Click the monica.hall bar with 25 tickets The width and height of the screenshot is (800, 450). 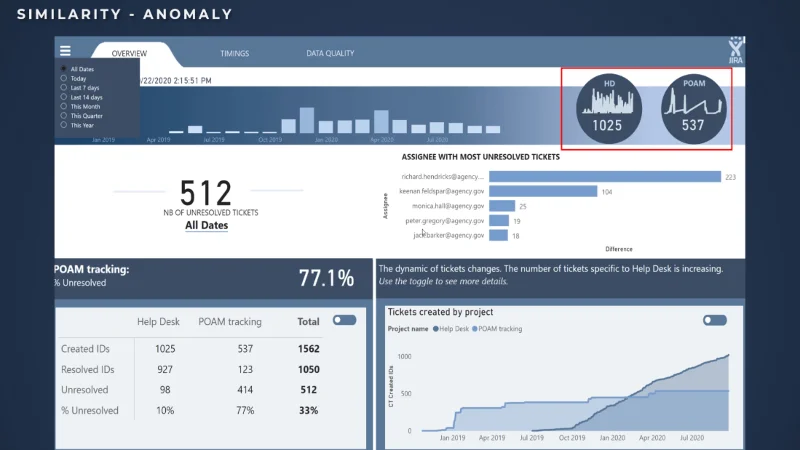click(502, 206)
